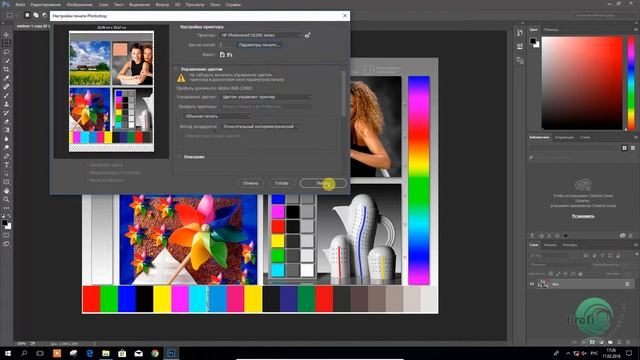
Task: Open the rendering intent dropdown
Action: click(260, 127)
